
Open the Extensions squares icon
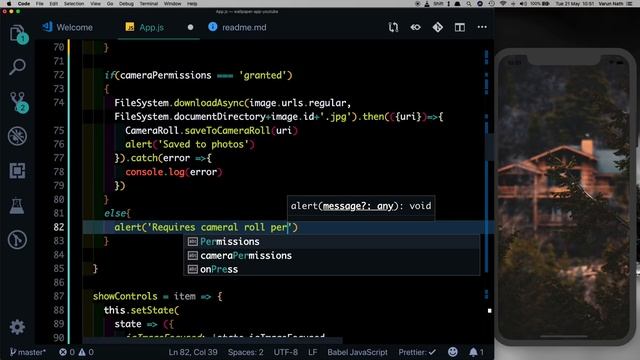(18, 171)
